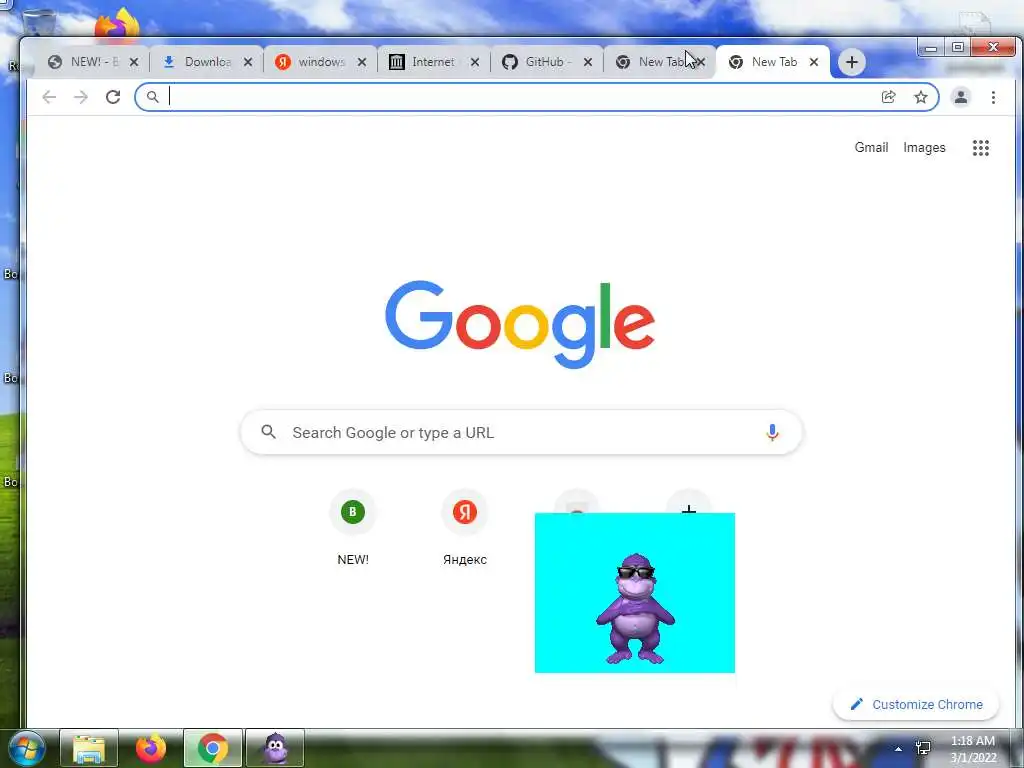Click the network icon in system tray
Screen dimensions: 1024x768
(923, 748)
